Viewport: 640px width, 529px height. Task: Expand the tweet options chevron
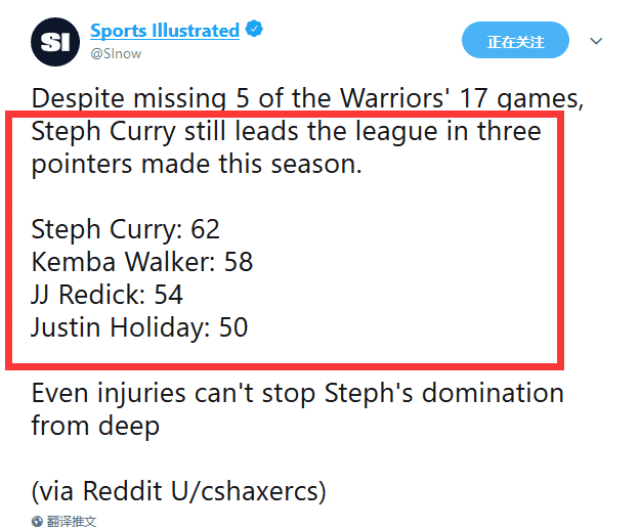pyautogui.click(x=597, y=42)
